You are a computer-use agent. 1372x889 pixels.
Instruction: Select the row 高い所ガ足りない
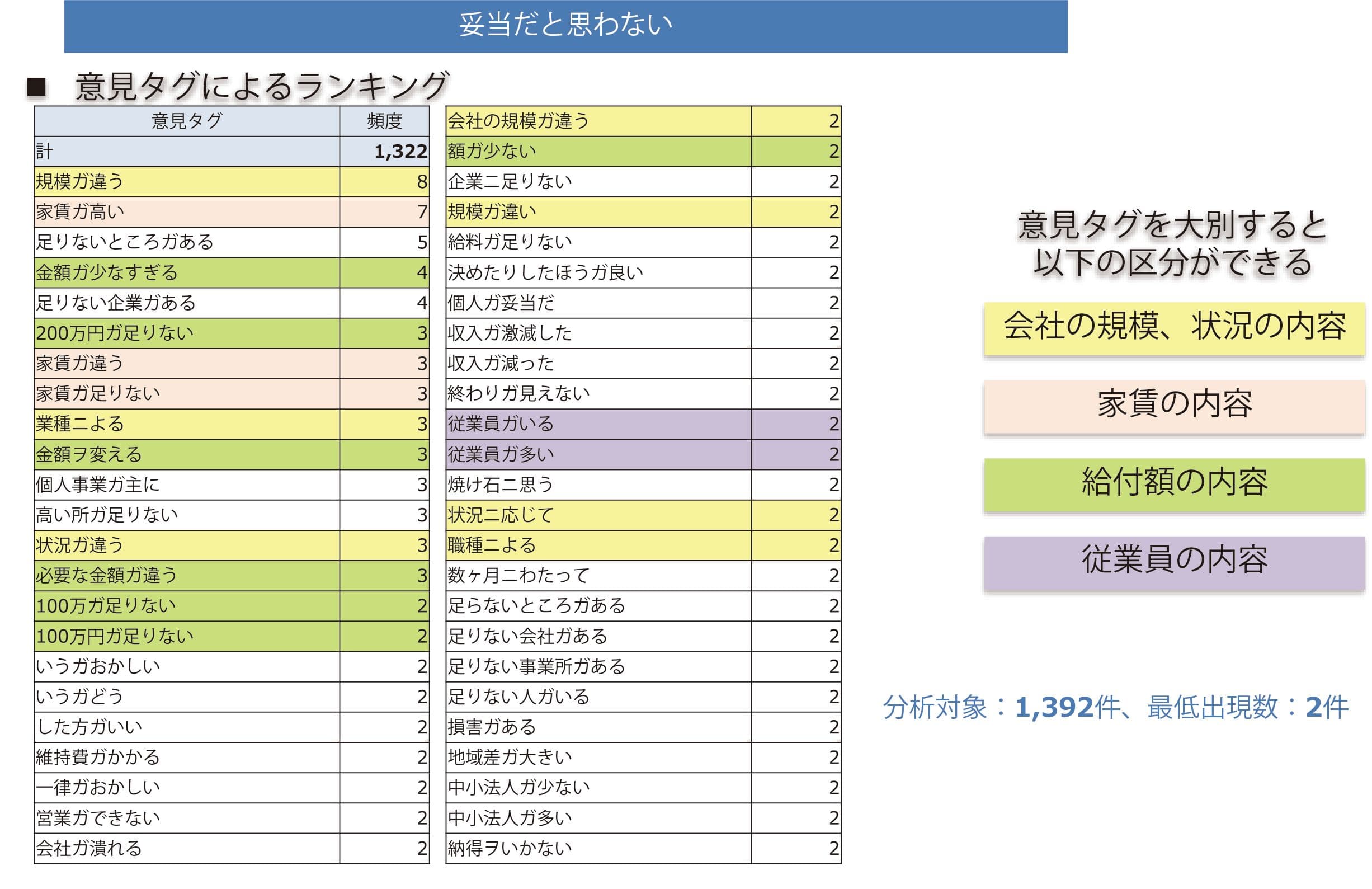pyautogui.click(x=232, y=515)
